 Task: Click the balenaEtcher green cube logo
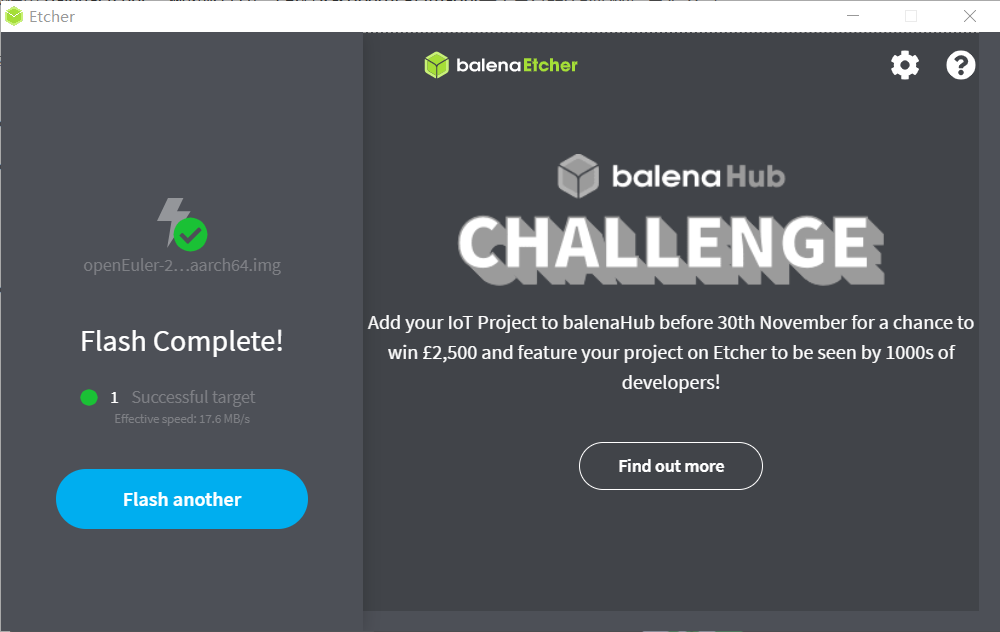[x=437, y=65]
